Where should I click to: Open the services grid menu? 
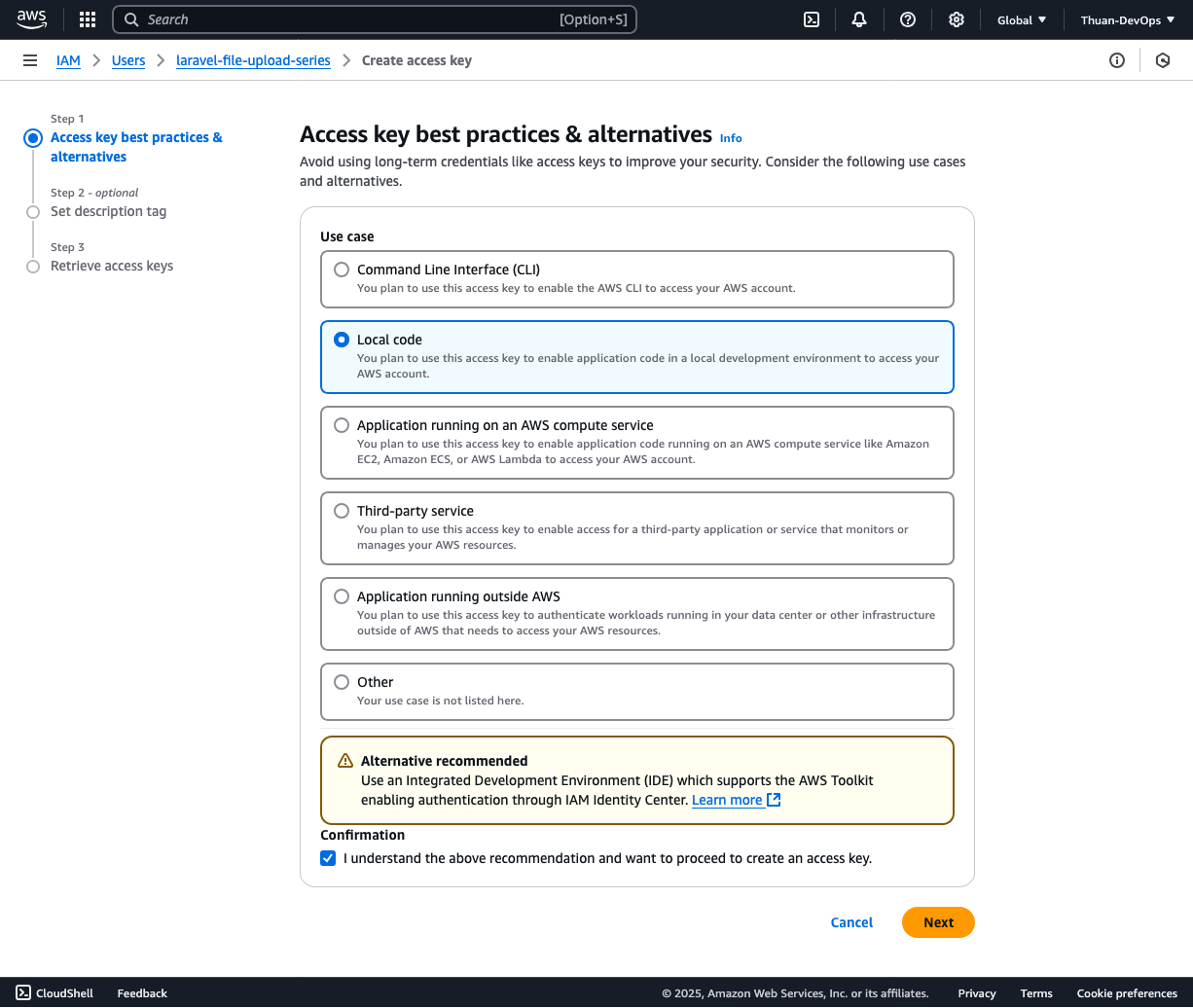point(88,19)
